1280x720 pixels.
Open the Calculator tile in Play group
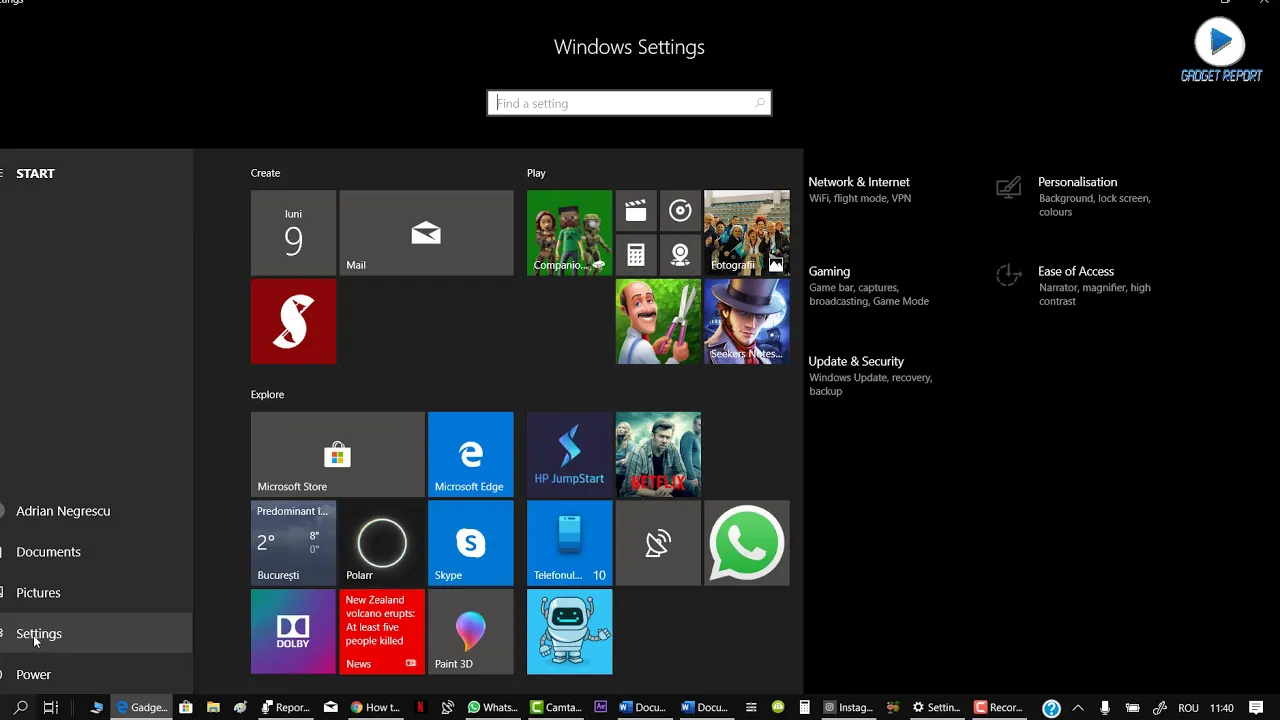(636, 255)
